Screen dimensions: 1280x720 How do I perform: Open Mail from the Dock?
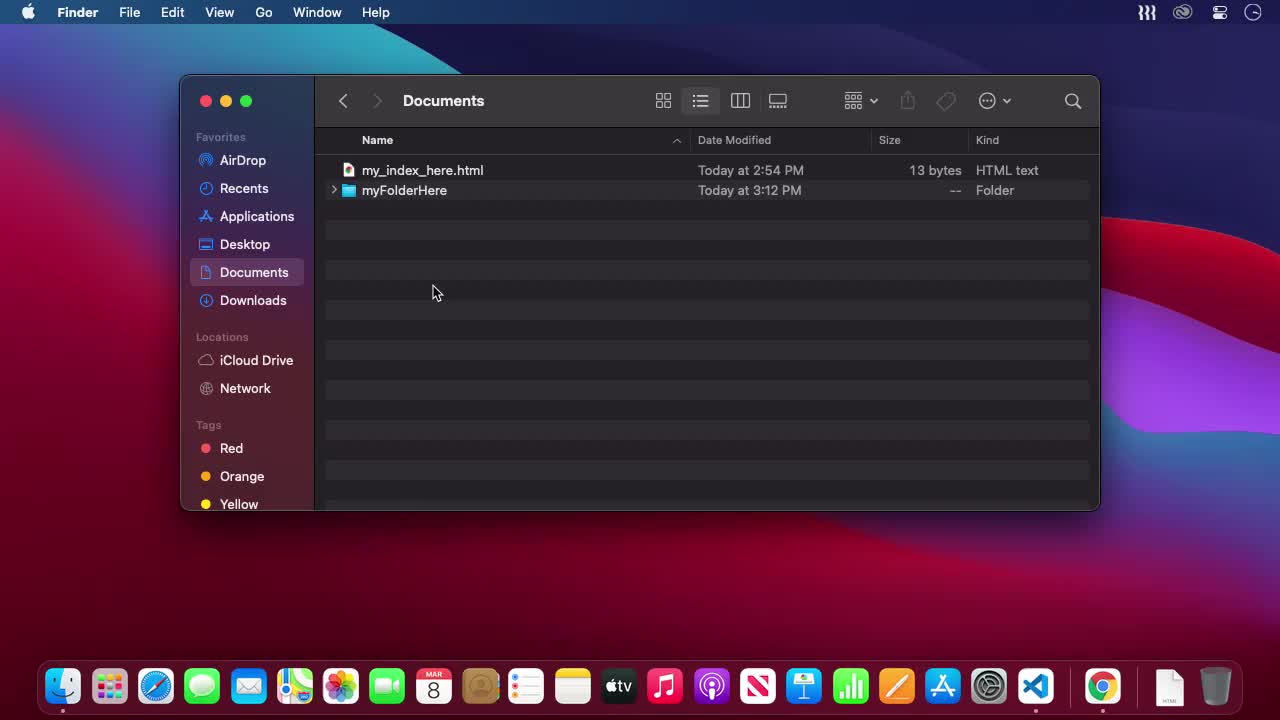(x=248, y=686)
